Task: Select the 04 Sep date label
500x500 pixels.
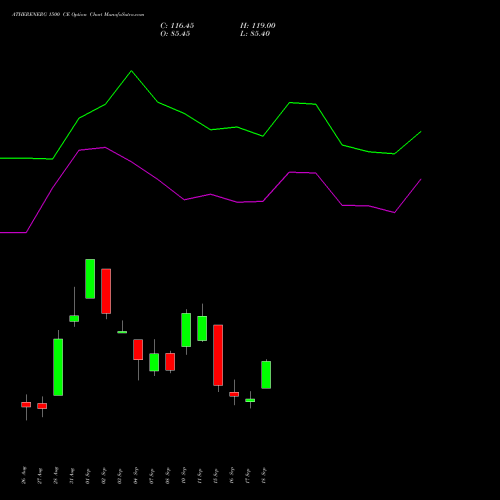Action: pos(136,475)
